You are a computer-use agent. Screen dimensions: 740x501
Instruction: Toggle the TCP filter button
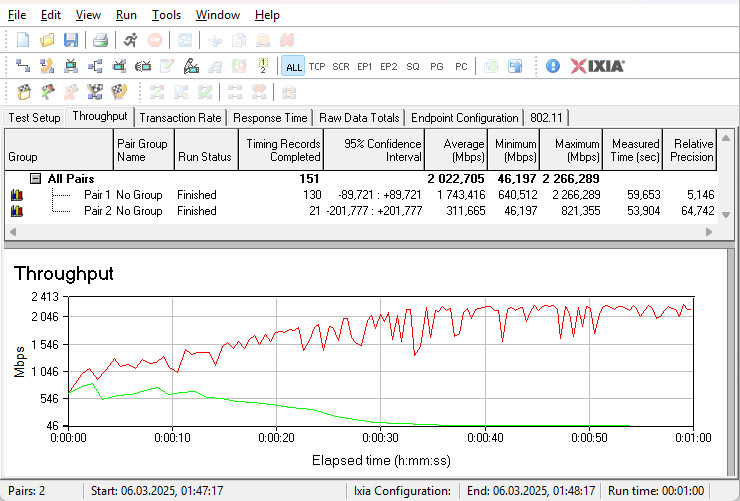tap(317, 67)
